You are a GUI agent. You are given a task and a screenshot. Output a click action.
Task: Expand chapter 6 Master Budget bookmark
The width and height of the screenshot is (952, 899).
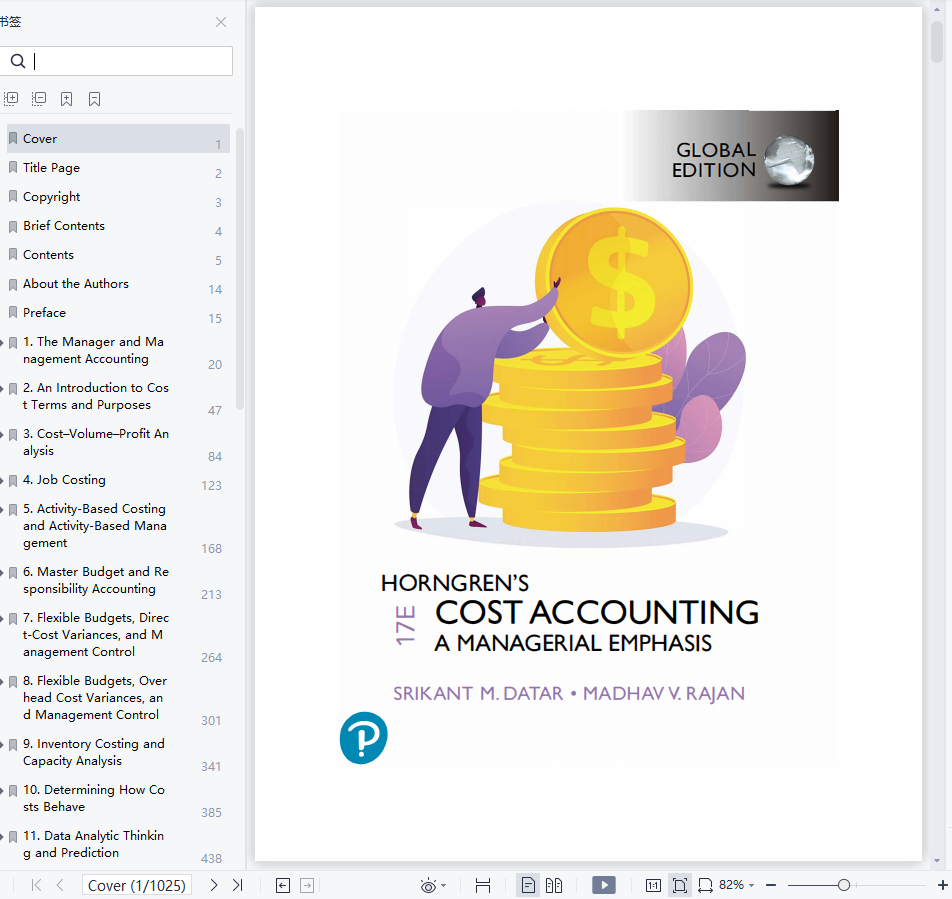[2, 573]
